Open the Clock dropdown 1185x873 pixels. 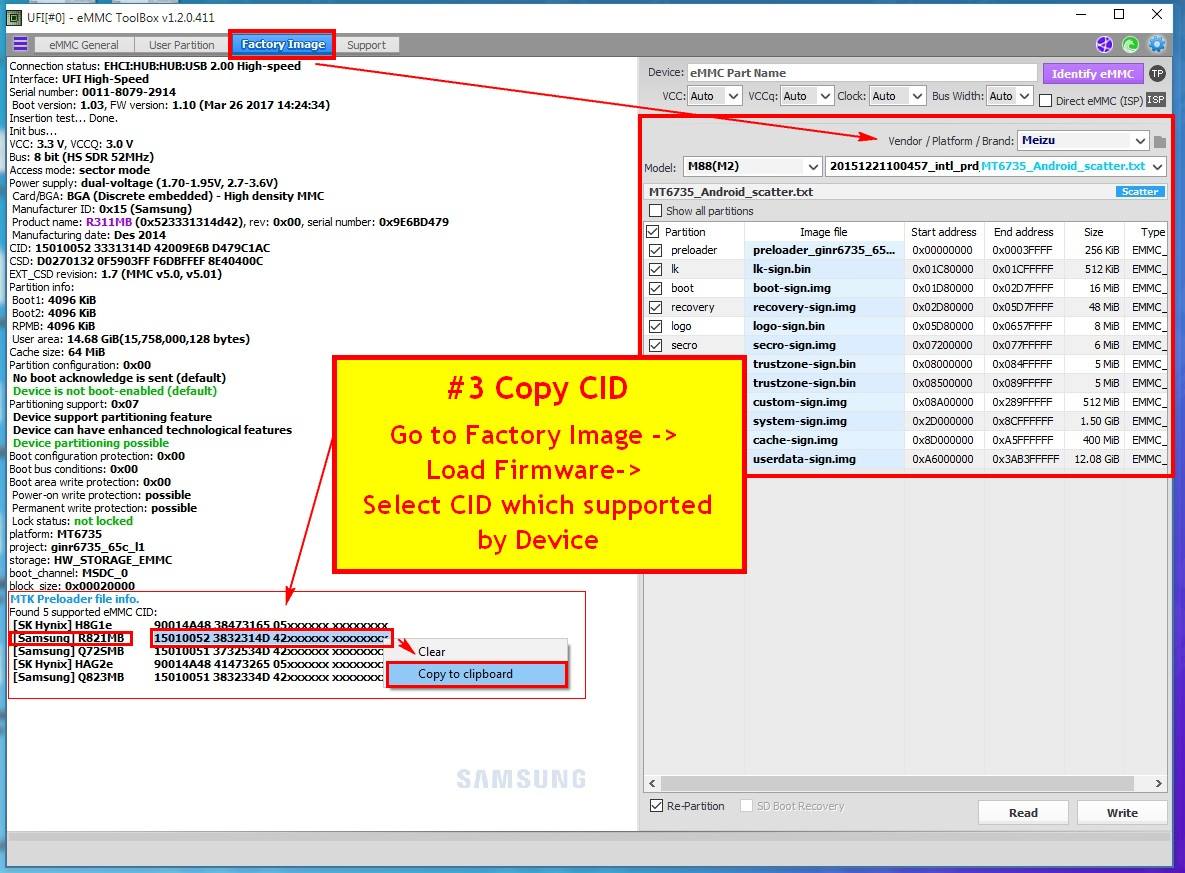[x=896, y=96]
